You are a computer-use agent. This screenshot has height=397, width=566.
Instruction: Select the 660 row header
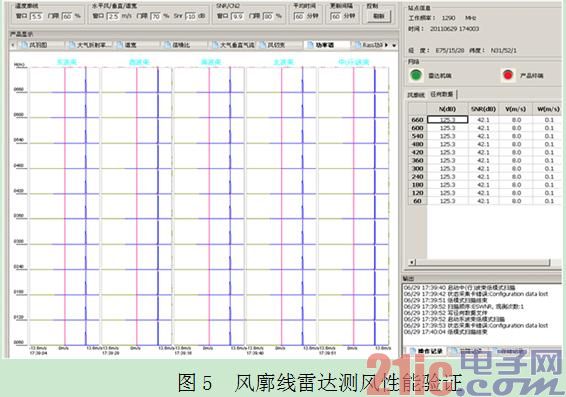[417, 120]
